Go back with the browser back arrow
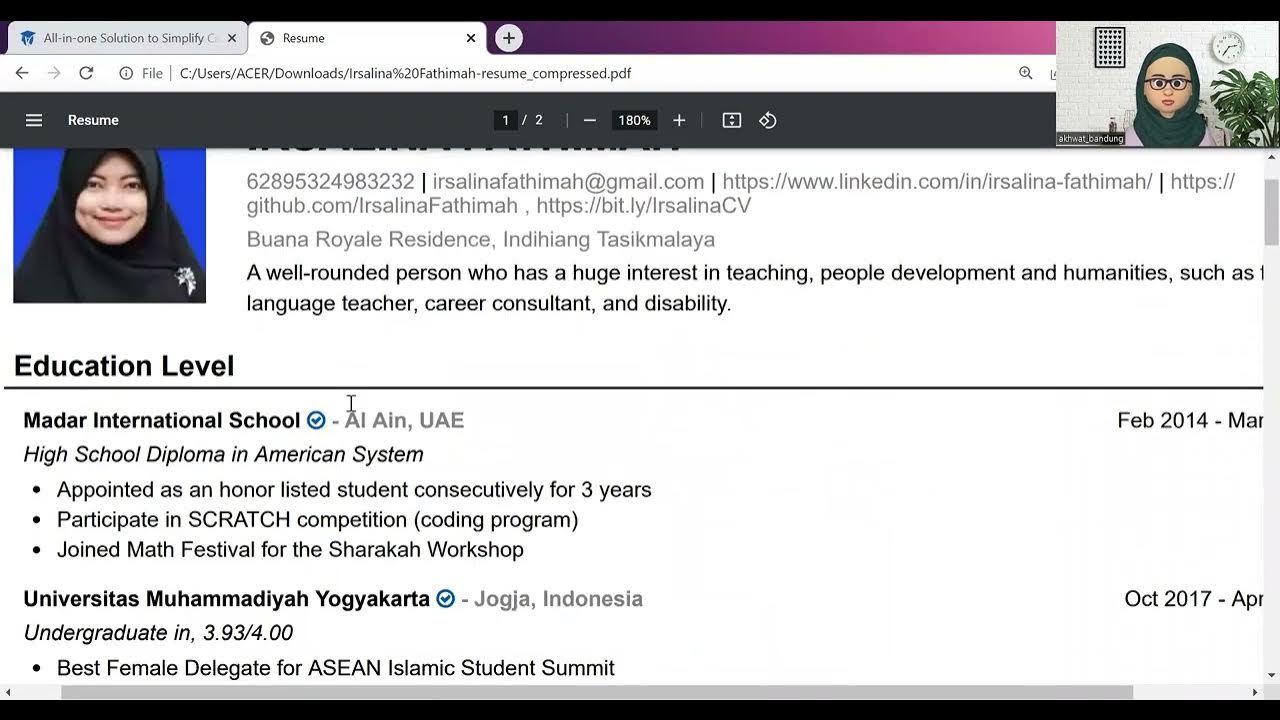 [22, 73]
